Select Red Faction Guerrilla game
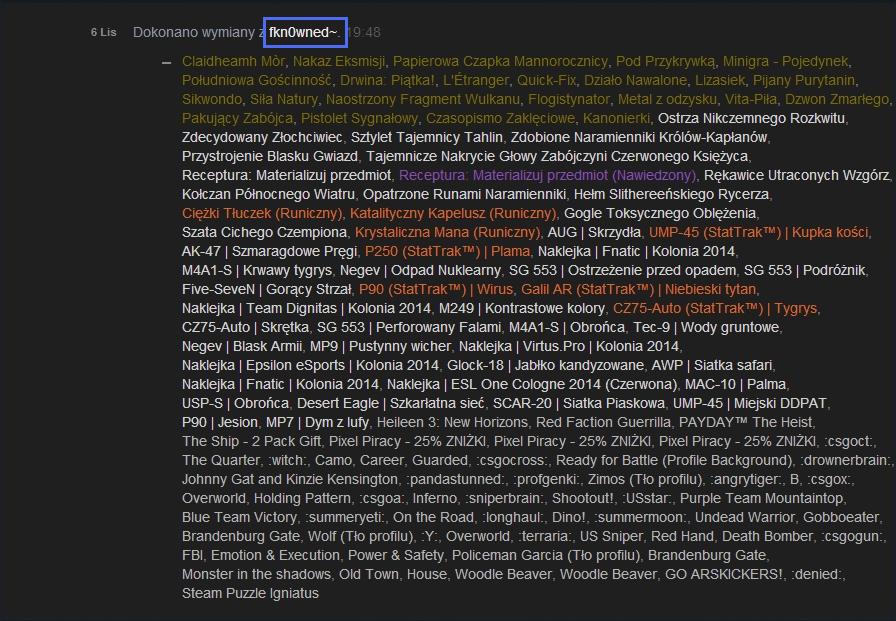The image size is (896, 621). click(603, 422)
